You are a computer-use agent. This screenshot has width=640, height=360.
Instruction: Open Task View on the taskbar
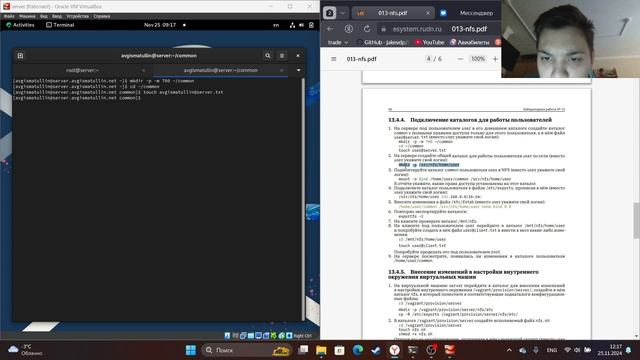click(x=303, y=350)
